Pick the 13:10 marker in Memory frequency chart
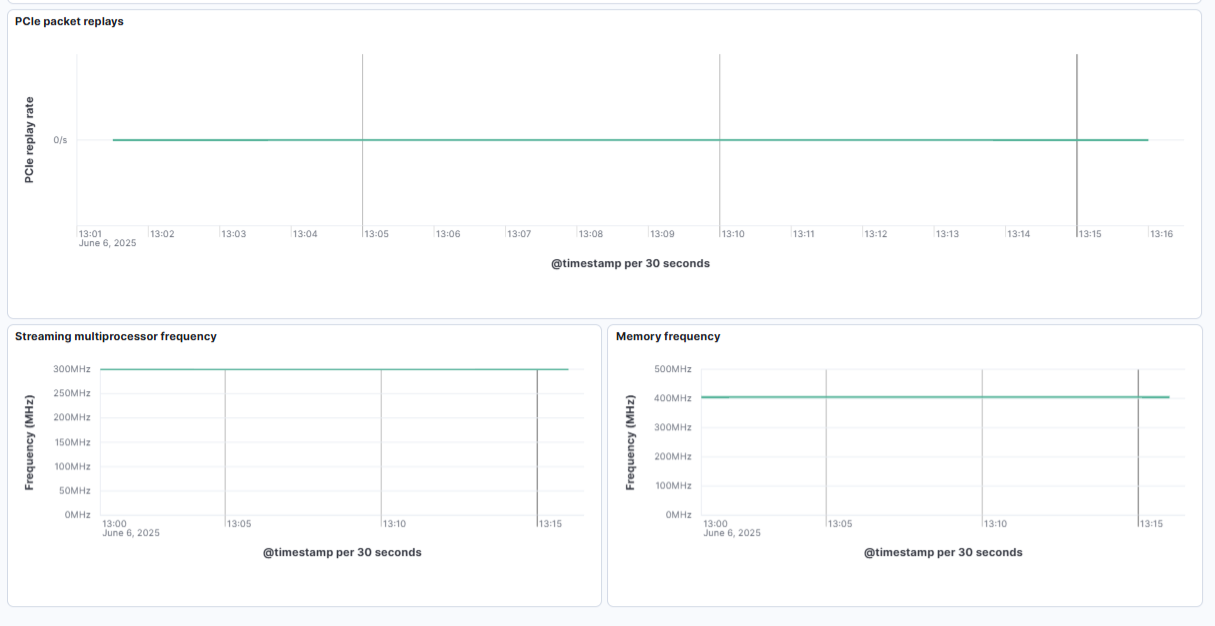Viewport: 1215px width, 626px height. [982, 450]
